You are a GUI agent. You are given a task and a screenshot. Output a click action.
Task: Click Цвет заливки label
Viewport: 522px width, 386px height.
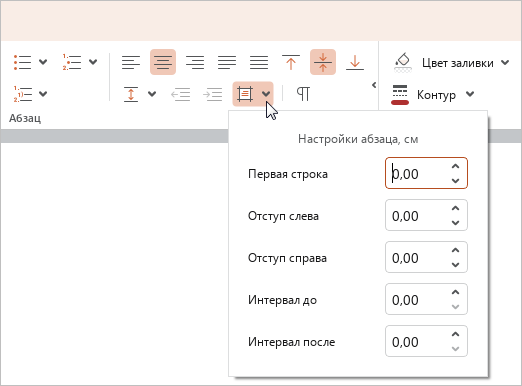click(458, 63)
